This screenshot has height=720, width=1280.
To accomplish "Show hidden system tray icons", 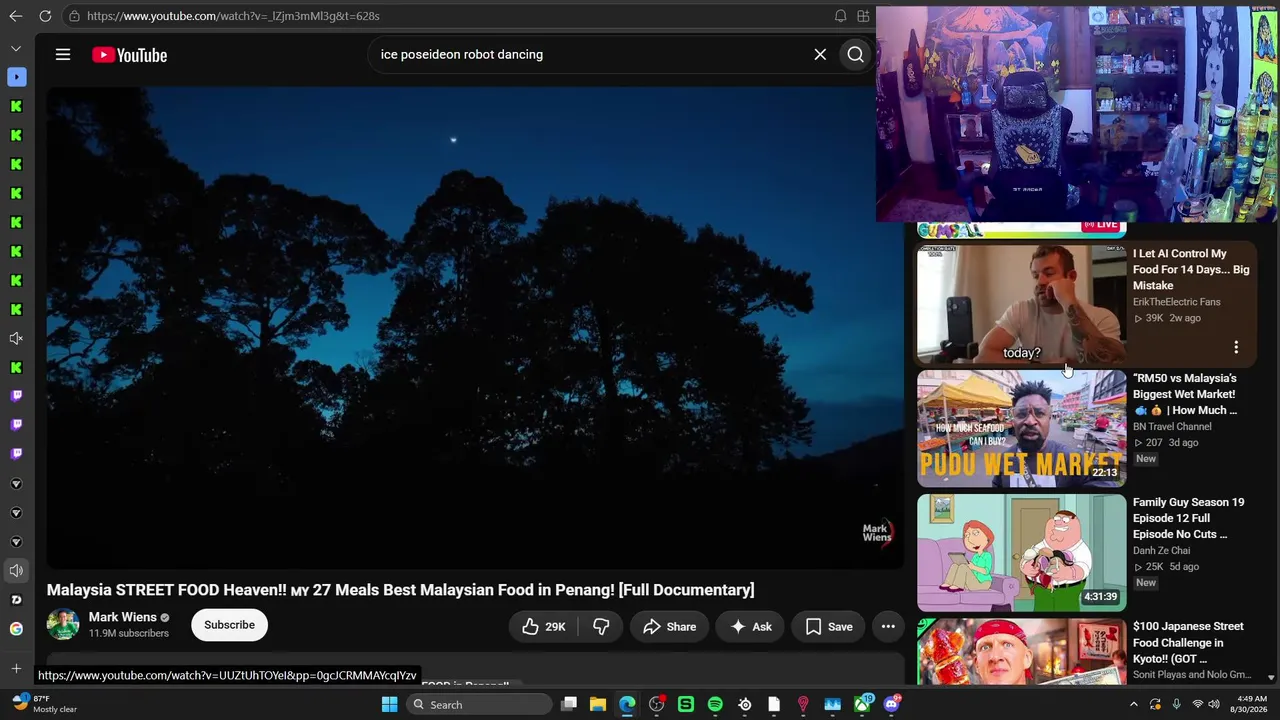I will 1134,705.
